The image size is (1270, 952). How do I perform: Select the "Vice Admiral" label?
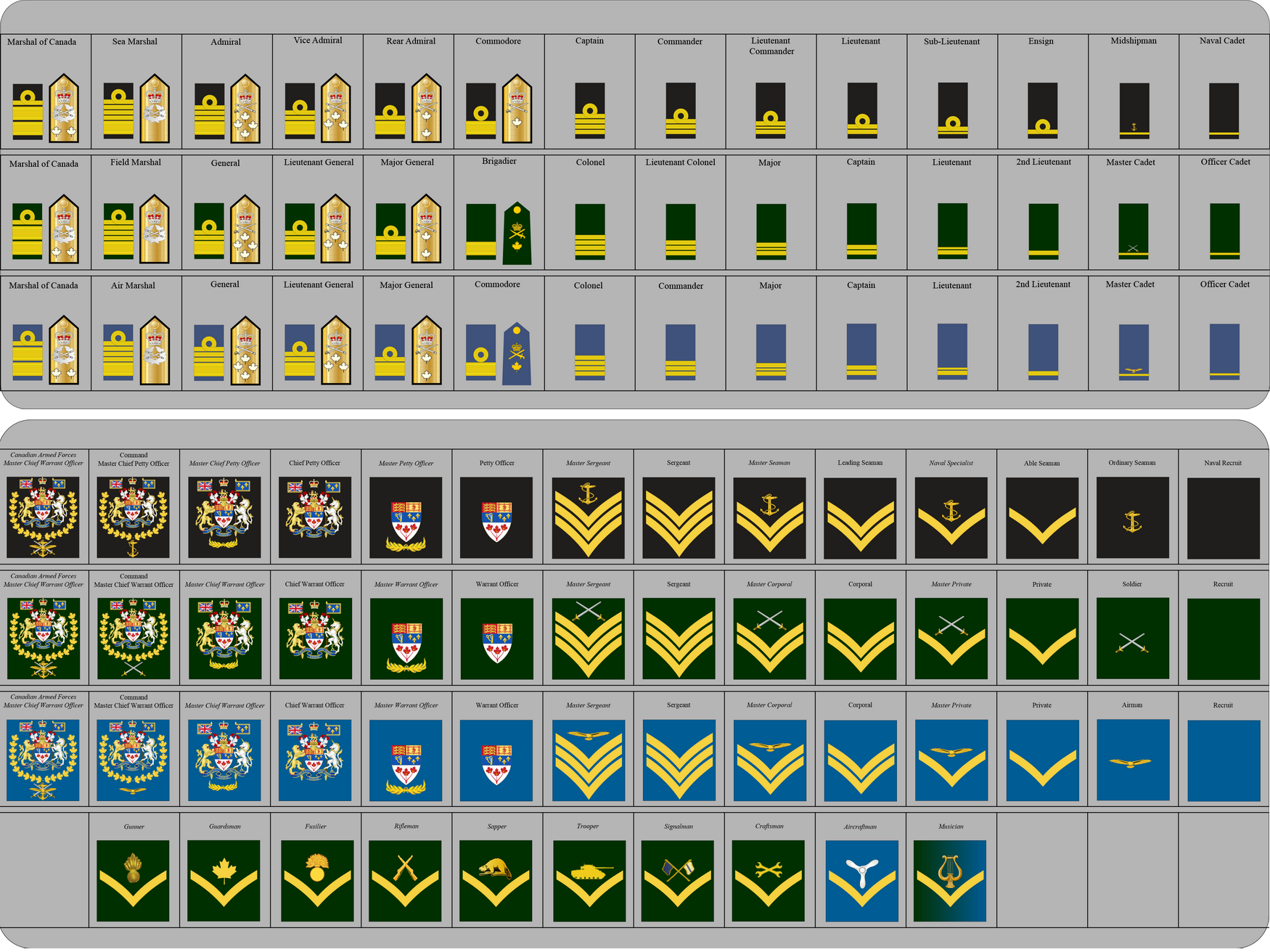[x=318, y=41]
